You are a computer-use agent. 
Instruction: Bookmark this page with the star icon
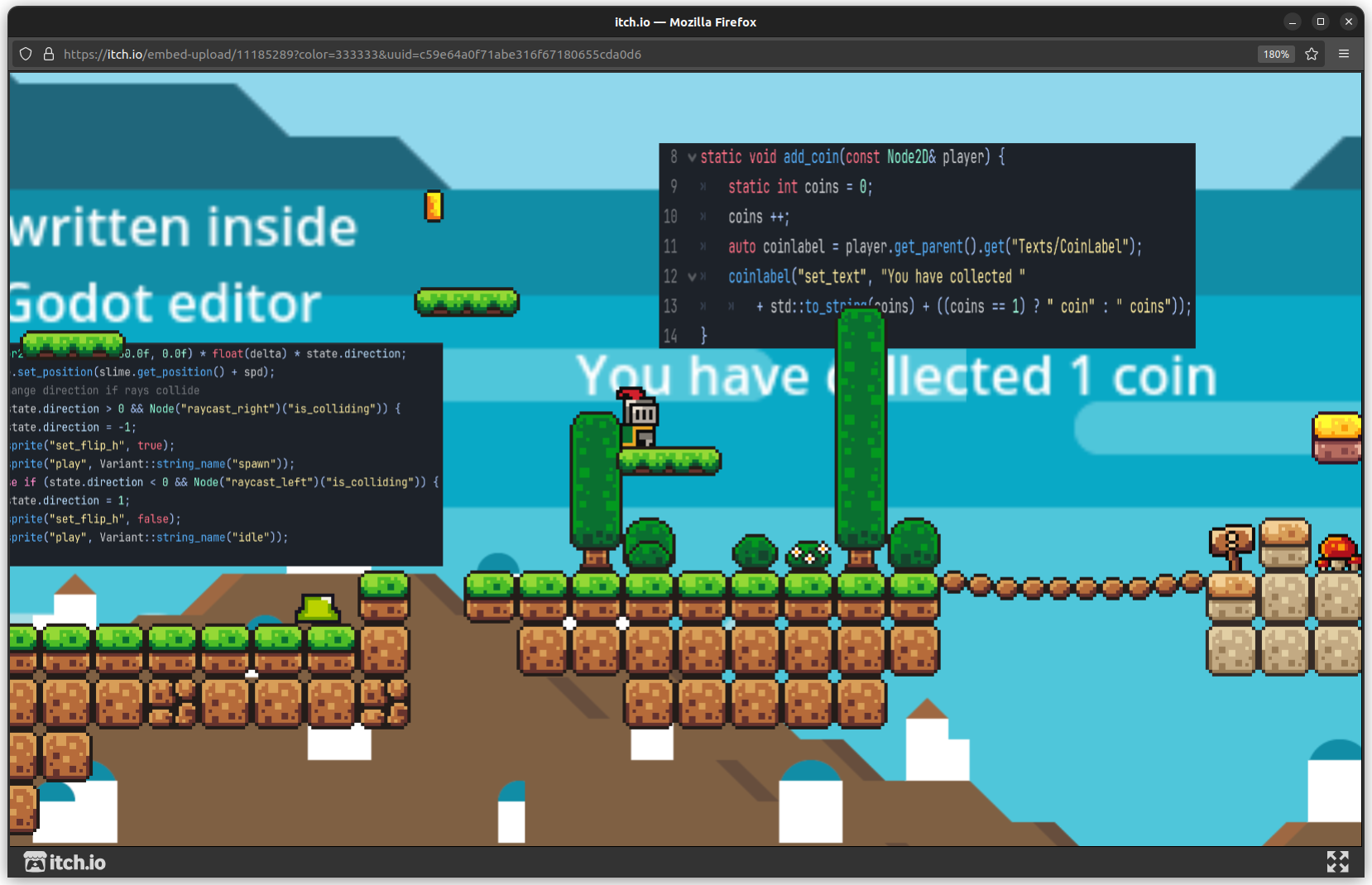(x=1312, y=54)
